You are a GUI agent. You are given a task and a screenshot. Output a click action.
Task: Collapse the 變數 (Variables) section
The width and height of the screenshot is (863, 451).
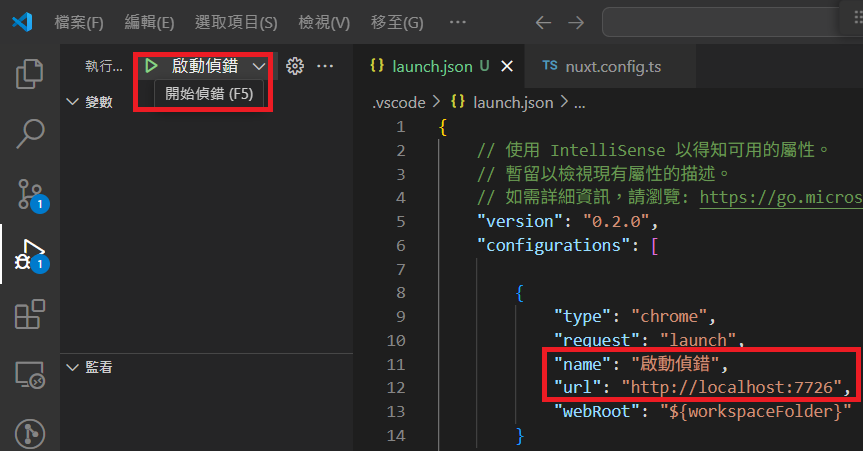(73, 102)
